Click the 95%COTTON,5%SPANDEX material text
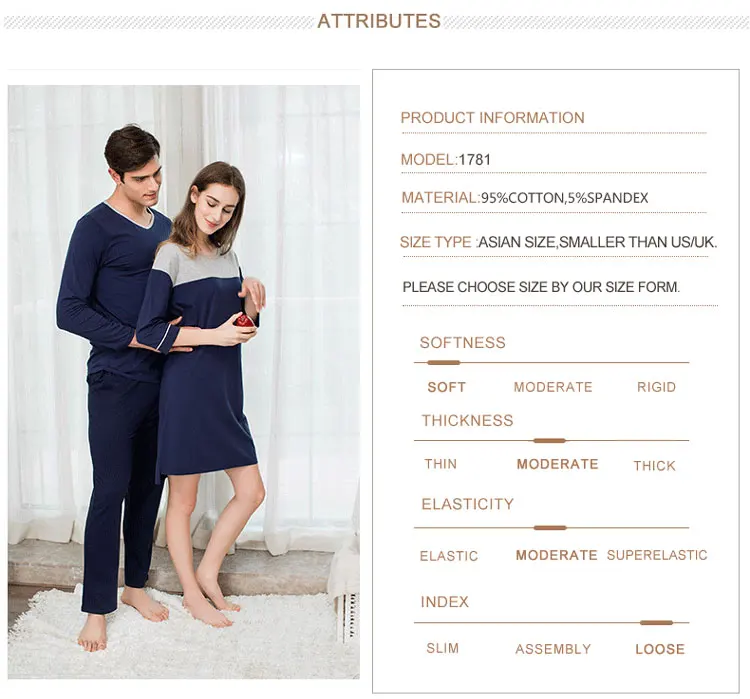This screenshot has width=750, height=699. pyautogui.click(x=564, y=198)
